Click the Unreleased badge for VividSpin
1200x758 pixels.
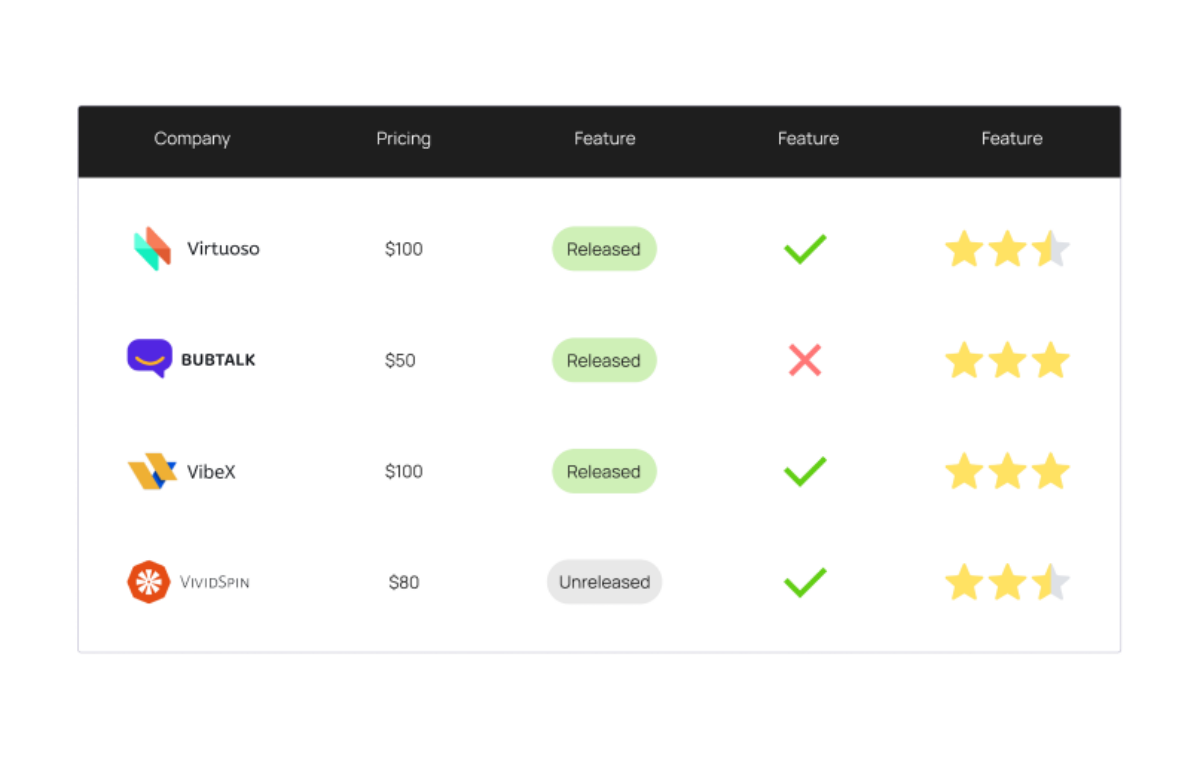tap(604, 582)
